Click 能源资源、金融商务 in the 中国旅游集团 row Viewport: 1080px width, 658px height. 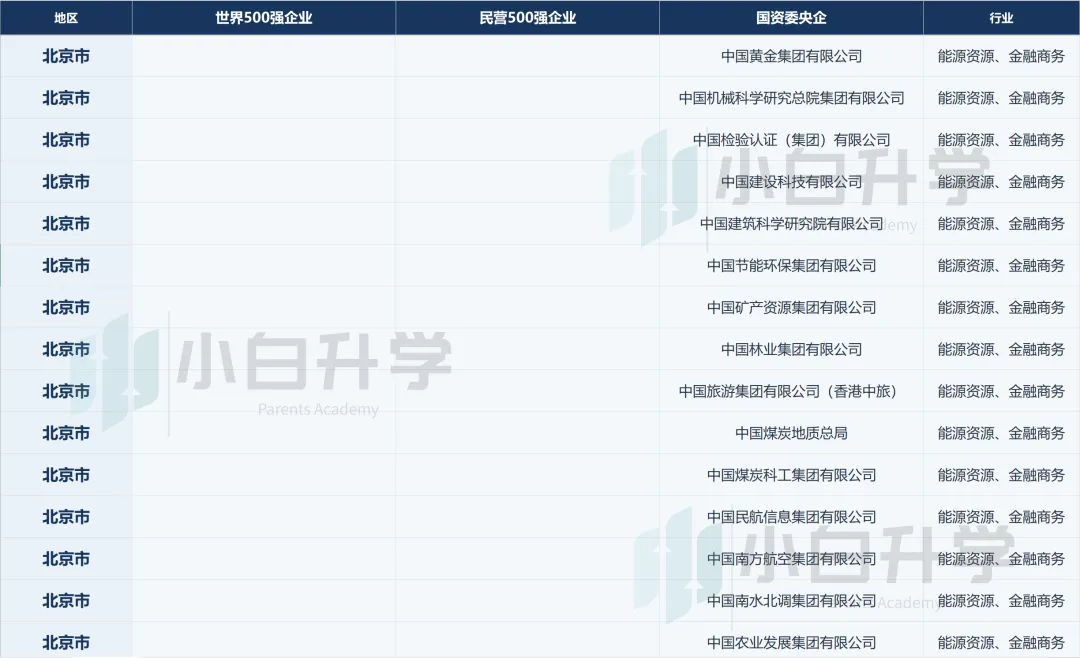(1001, 391)
